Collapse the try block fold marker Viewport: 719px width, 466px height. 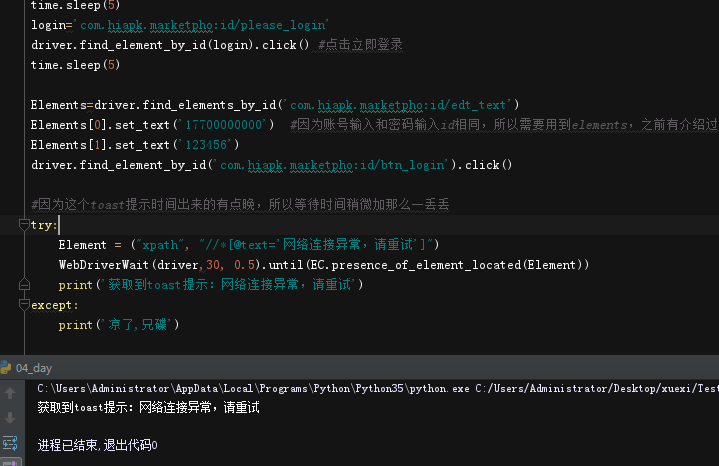tap(24, 225)
